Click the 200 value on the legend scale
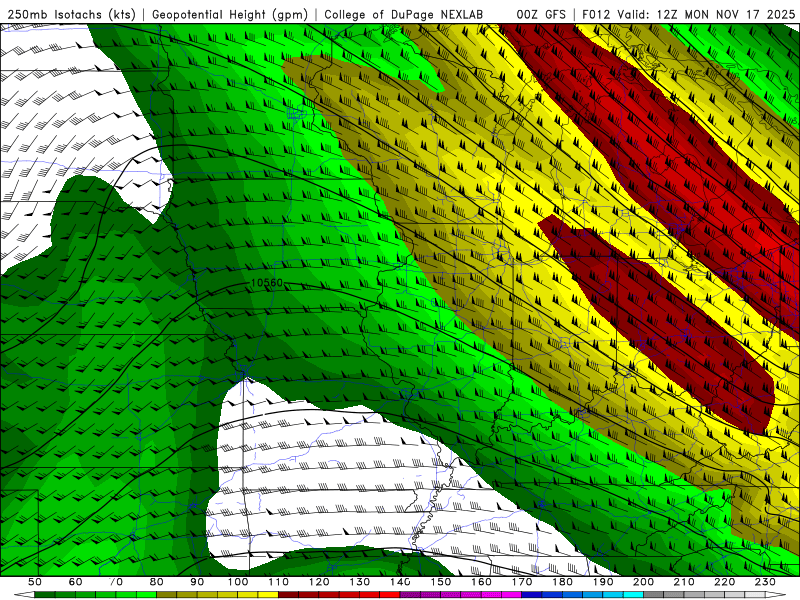The image size is (800, 600). pos(644,582)
